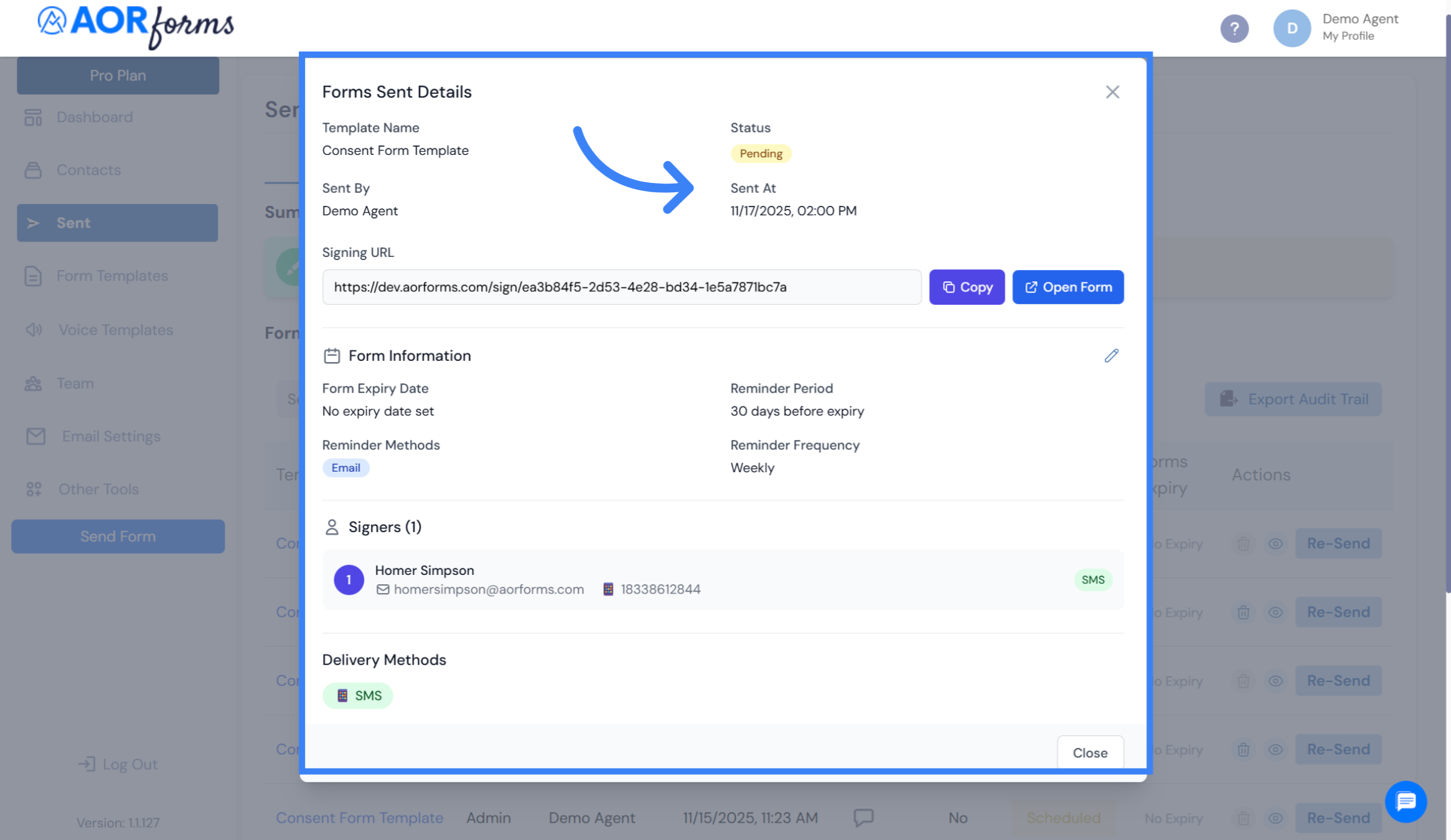Screen dimensions: 1451x840
Task: Open Email Settings
Action: pos(110,436)
